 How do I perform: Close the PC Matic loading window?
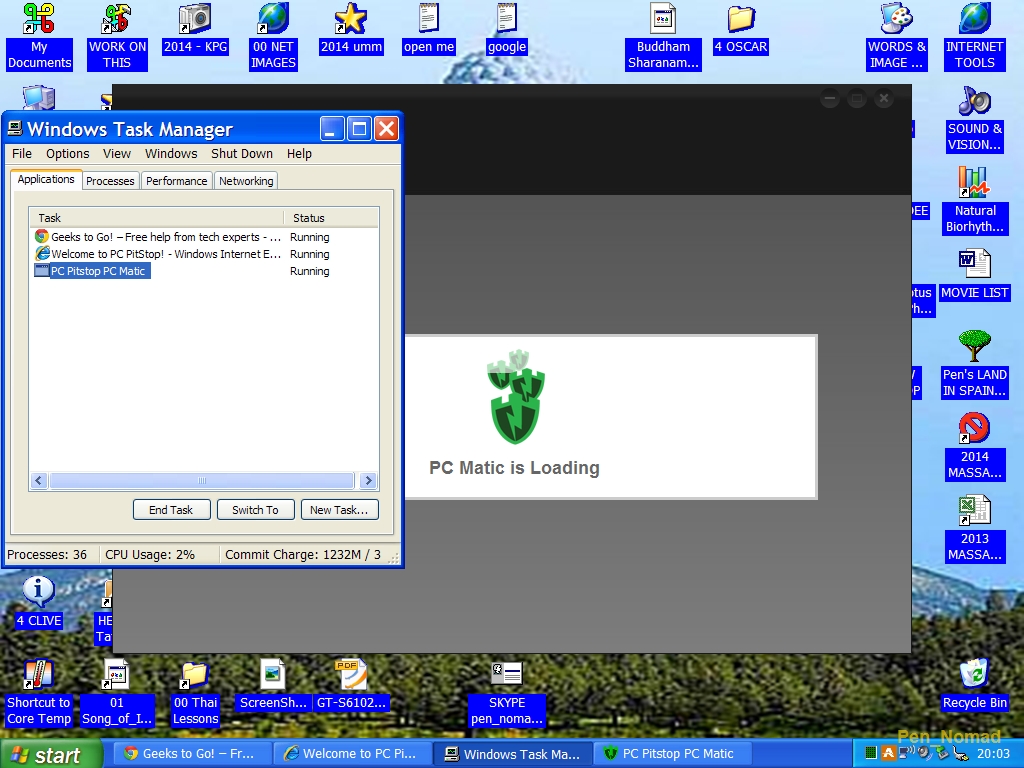tap(884, 99)
